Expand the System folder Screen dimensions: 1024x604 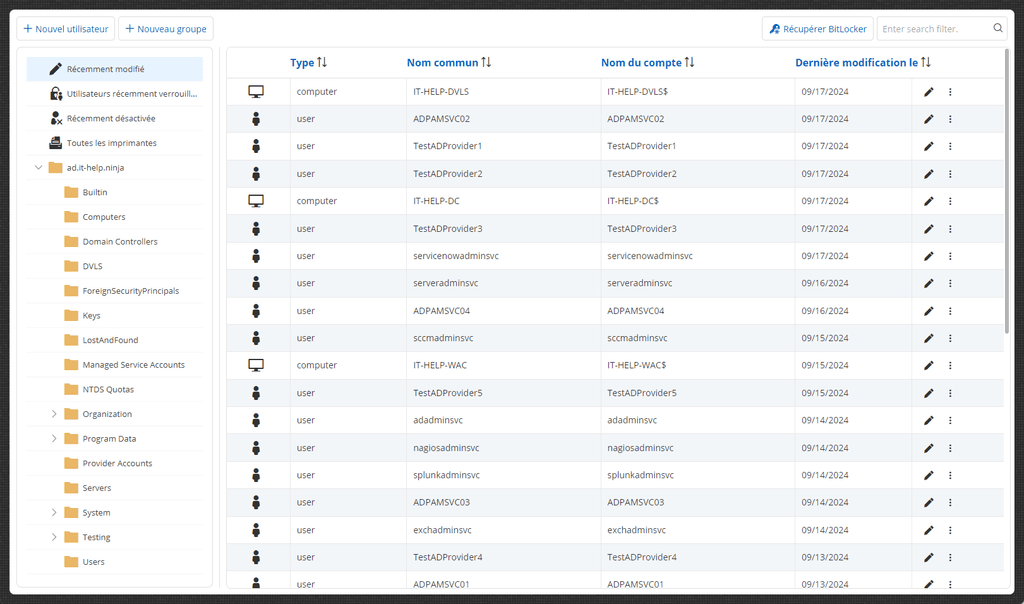click(53, 512)
